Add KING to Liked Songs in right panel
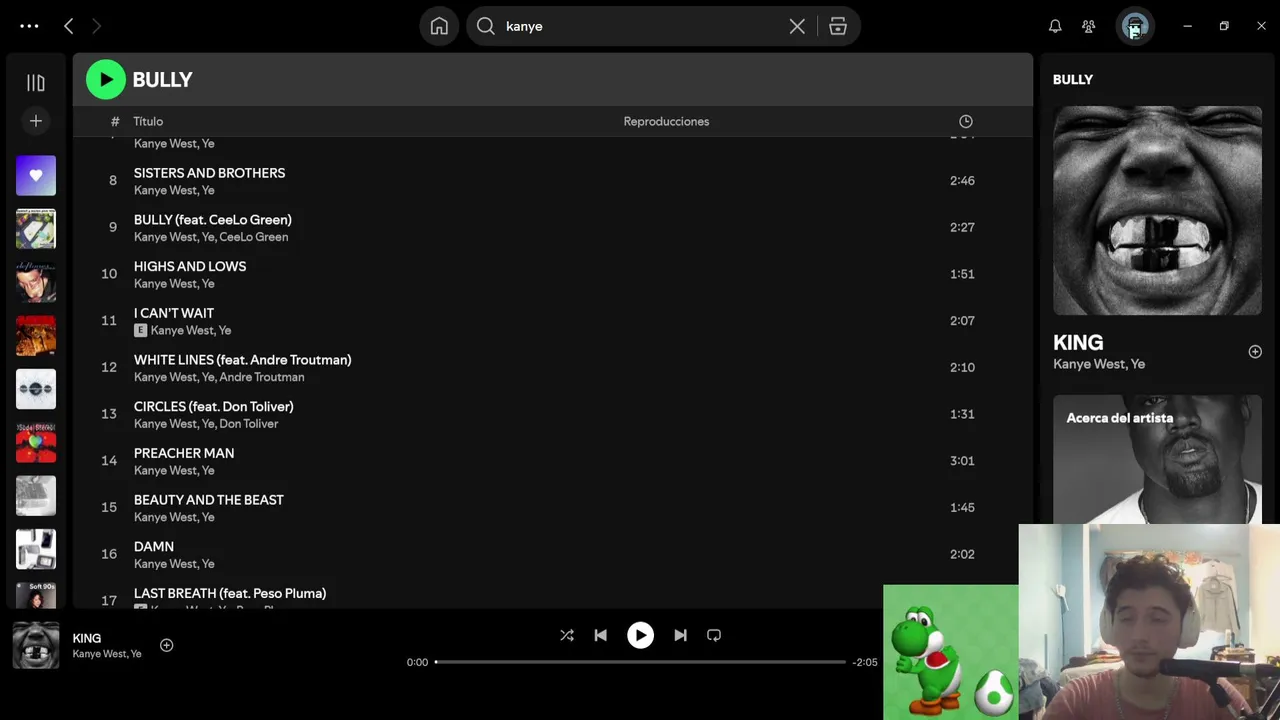This screenshot has height=720, width=1280. pyautogui.click(x=1255, y=352)
